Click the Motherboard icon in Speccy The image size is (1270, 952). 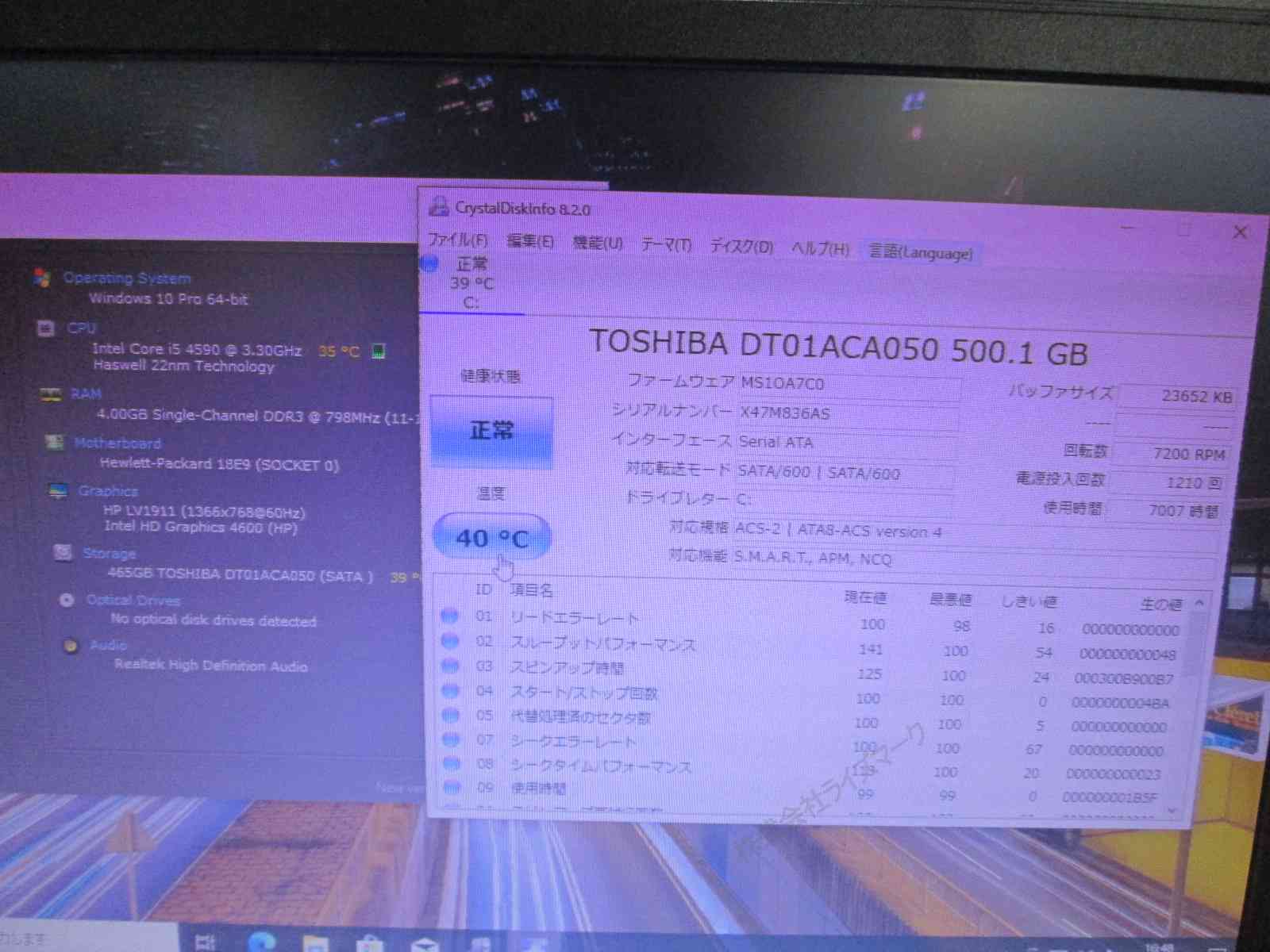click(54, 443)
